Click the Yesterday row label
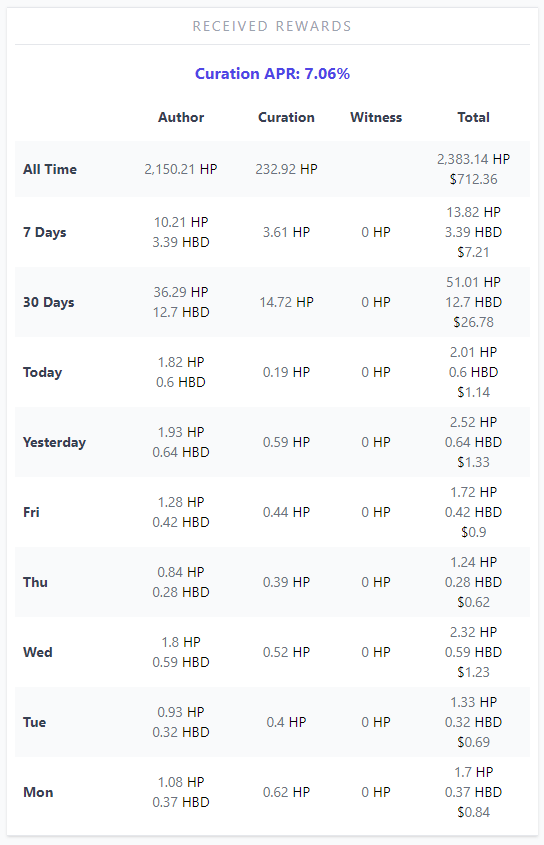Screen dimensions: 544x845 click(x=54, y=442)
